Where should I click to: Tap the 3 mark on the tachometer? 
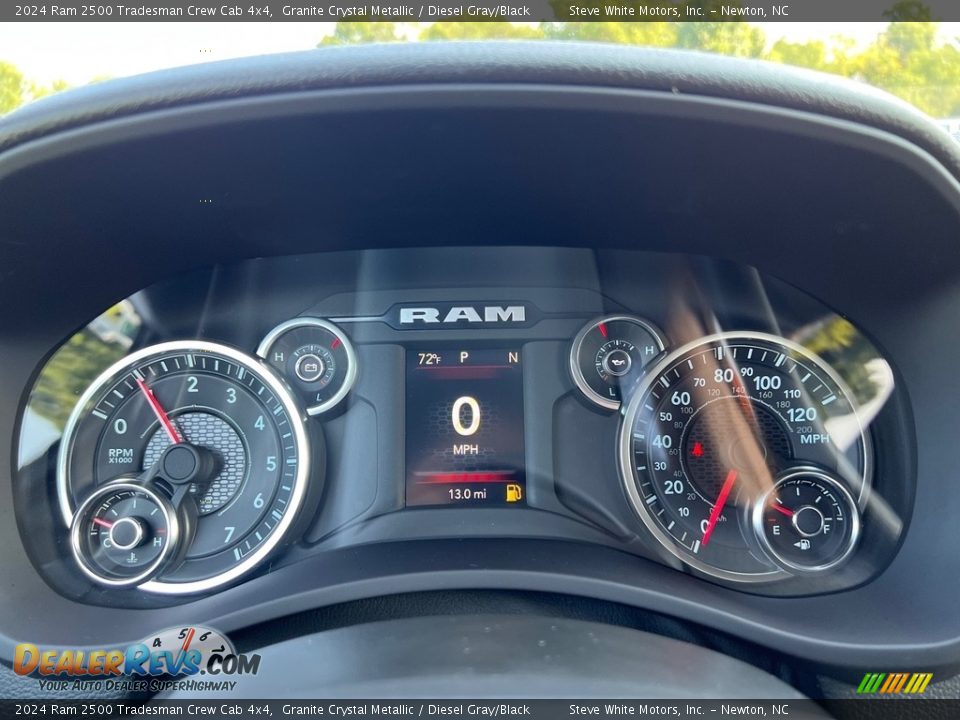(x=231, y=395)
